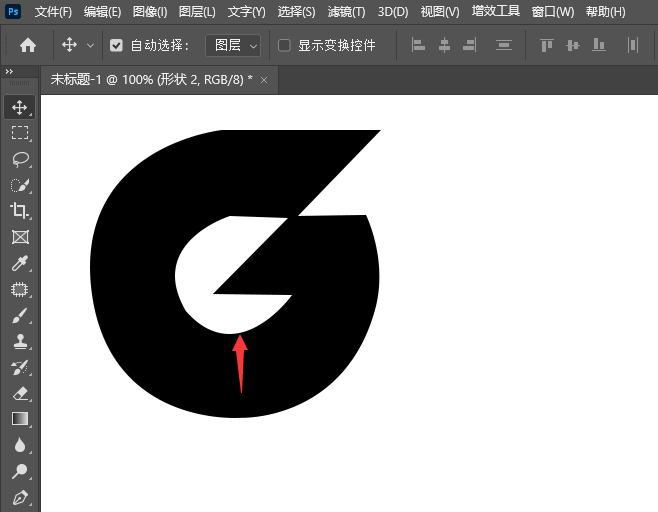Click the 未标题-1 document tab

click(149, 80)
